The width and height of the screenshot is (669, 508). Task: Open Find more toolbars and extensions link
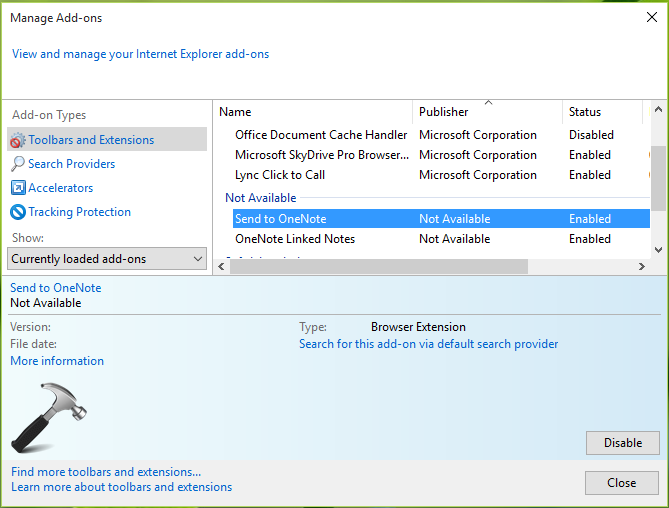click(106, 472)
